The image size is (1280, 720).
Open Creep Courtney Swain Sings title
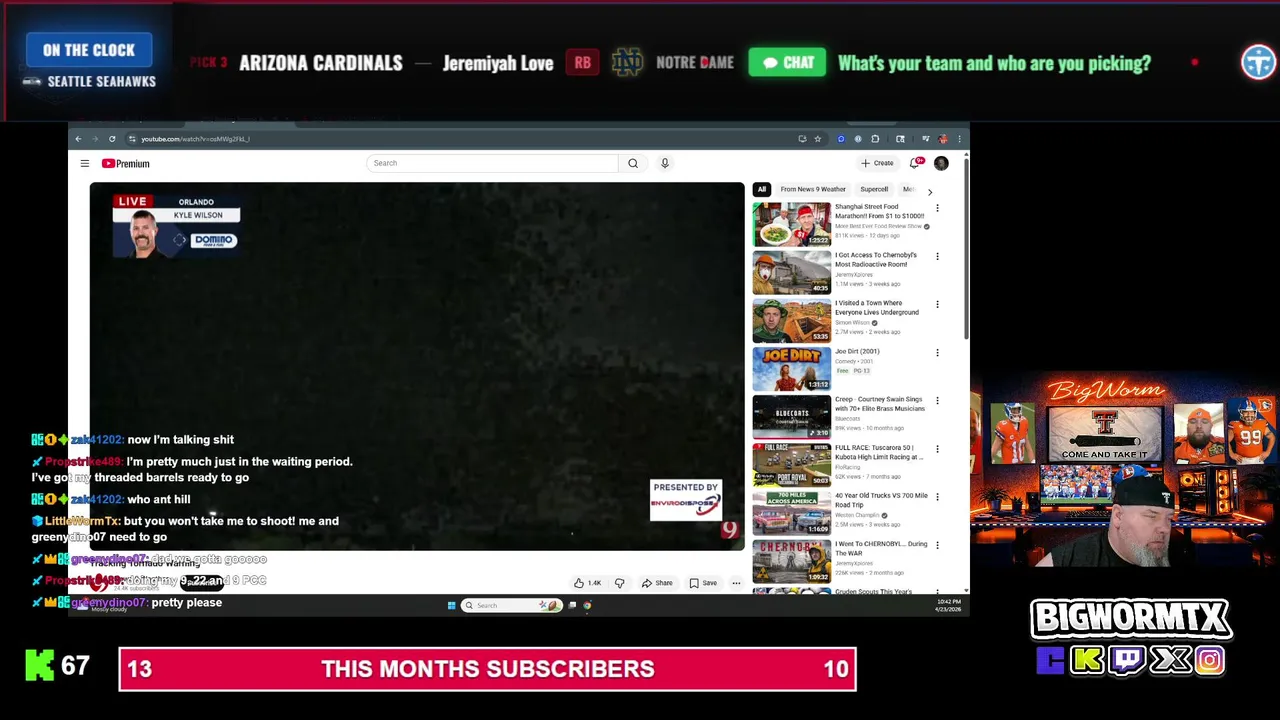point(879,404)
